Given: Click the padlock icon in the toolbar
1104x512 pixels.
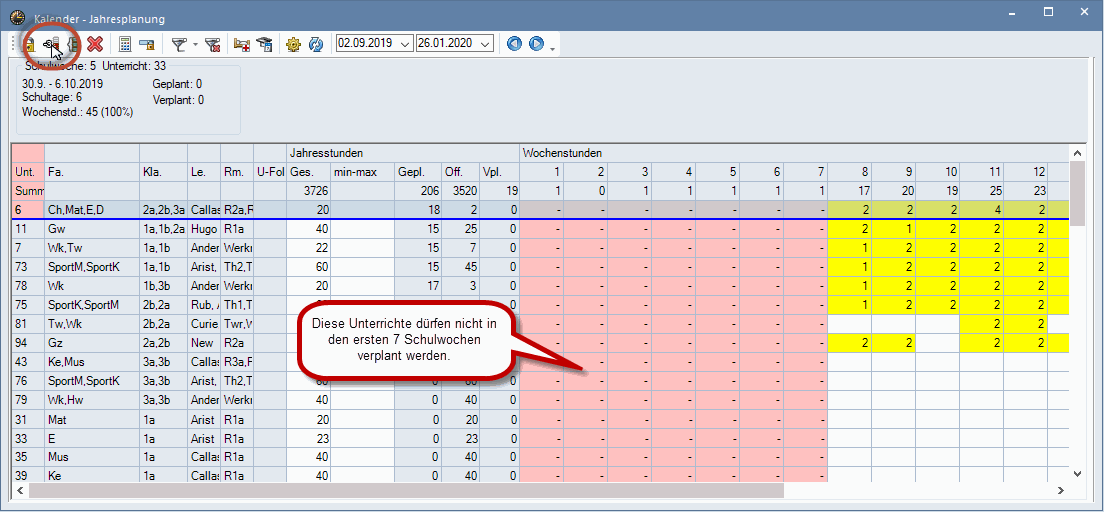Looking at the screenshot, I should tap(30, 44).
